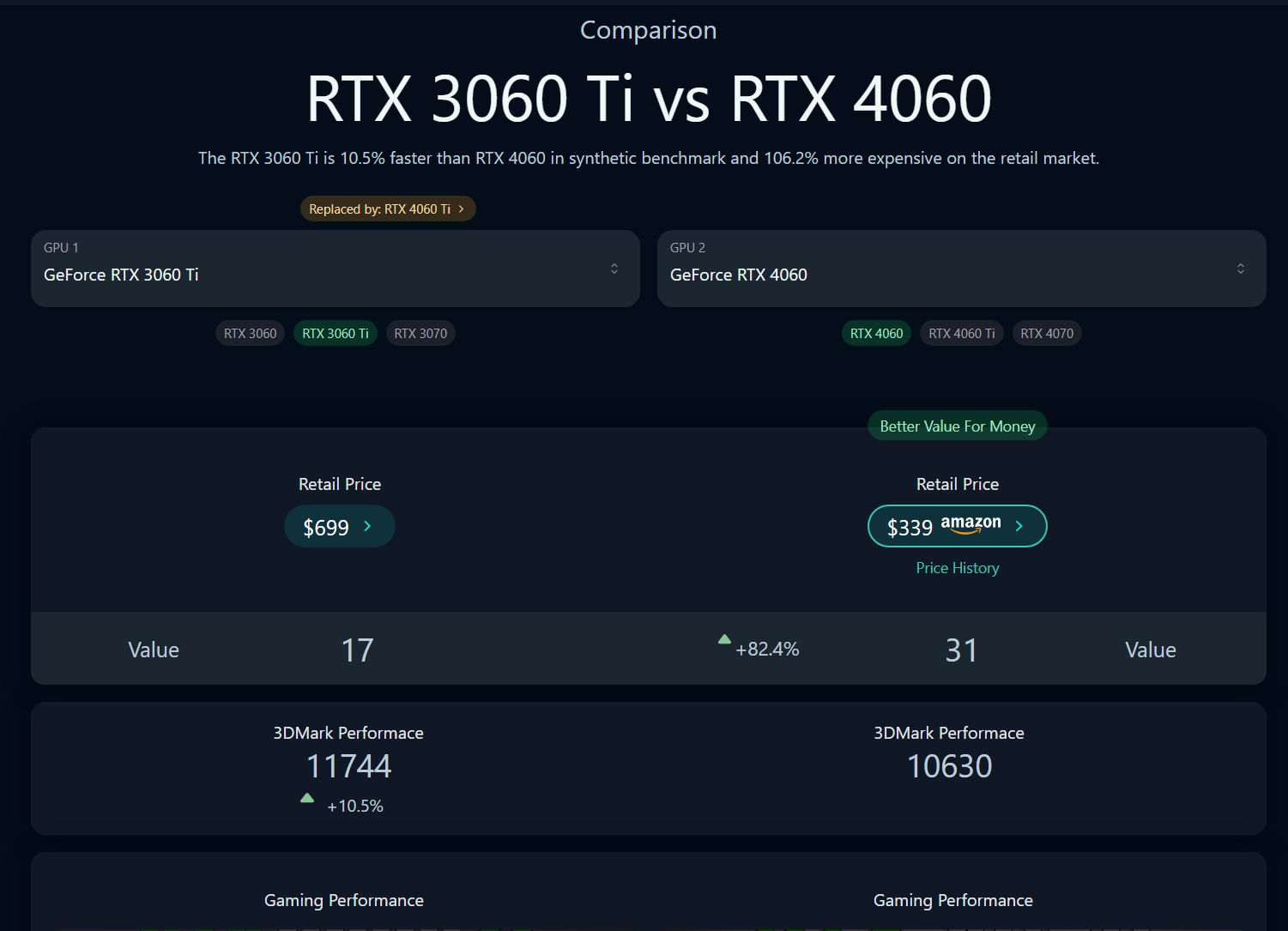This screenshot has width=1288, height=931.
Task: Open the GPU 1 selector dropdown
Action: (x=335, y=269)
